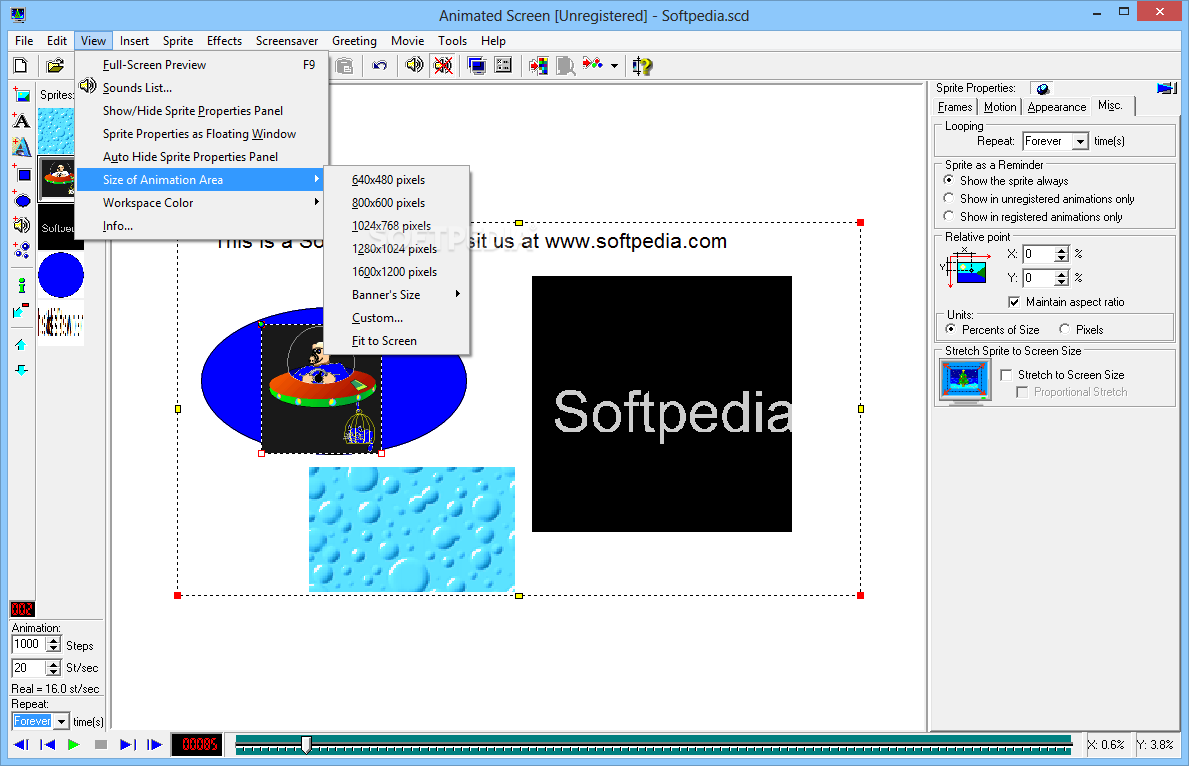Click the green info 'i' icon in the sidebar
Image resolution: width=1189 pixels, height=766 pixels.
pos(22,285)
